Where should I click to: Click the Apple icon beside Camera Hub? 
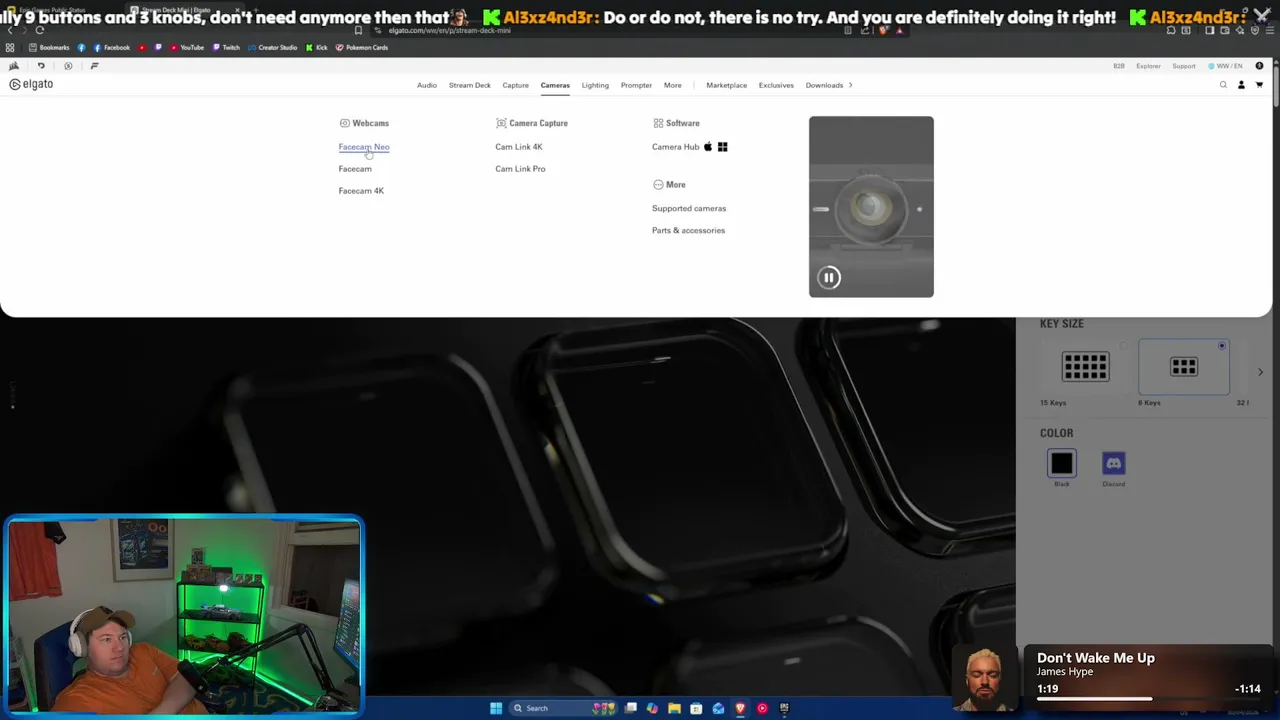click(x=708, y=147)
